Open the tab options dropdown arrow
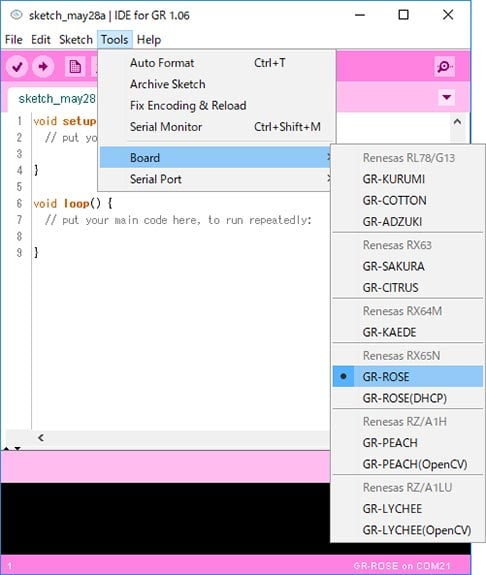This screenshot has width=486, height=575. (x=446, y=97)
